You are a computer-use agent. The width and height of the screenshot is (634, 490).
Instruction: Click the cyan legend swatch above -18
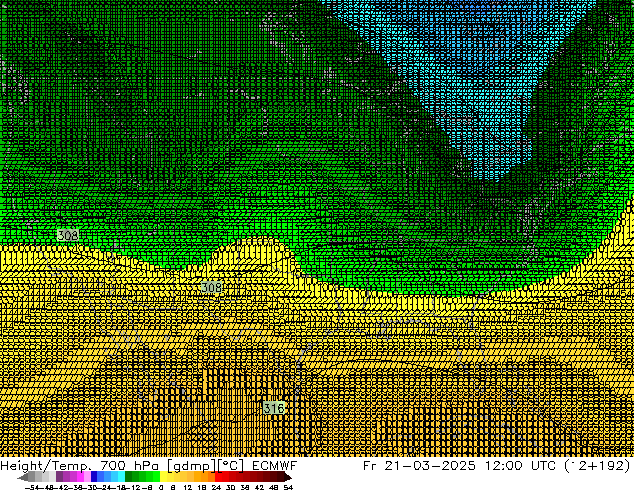(121, 477)
